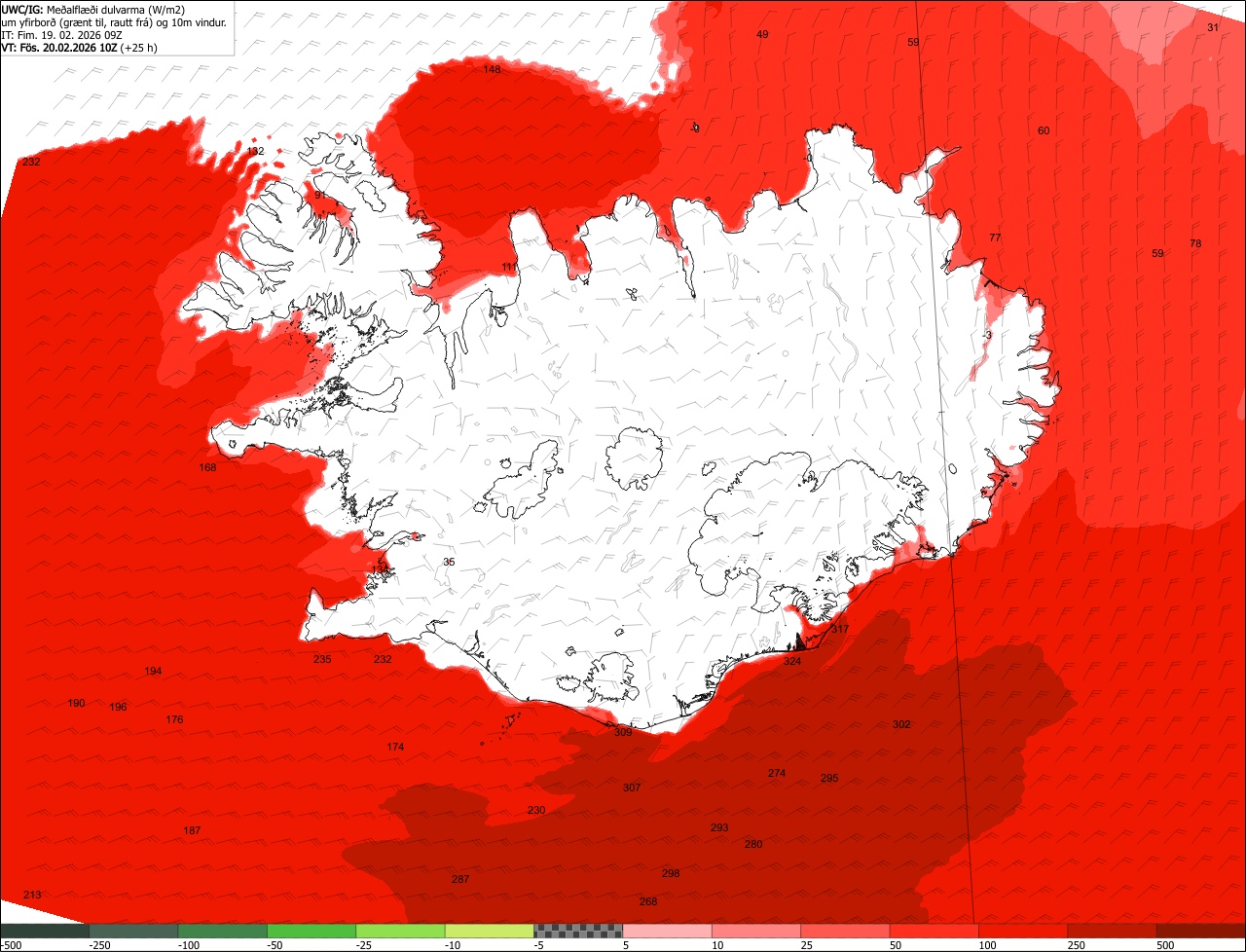Click the value 287 on the map
Viewport: 1246px width, 952px height.
460,879
